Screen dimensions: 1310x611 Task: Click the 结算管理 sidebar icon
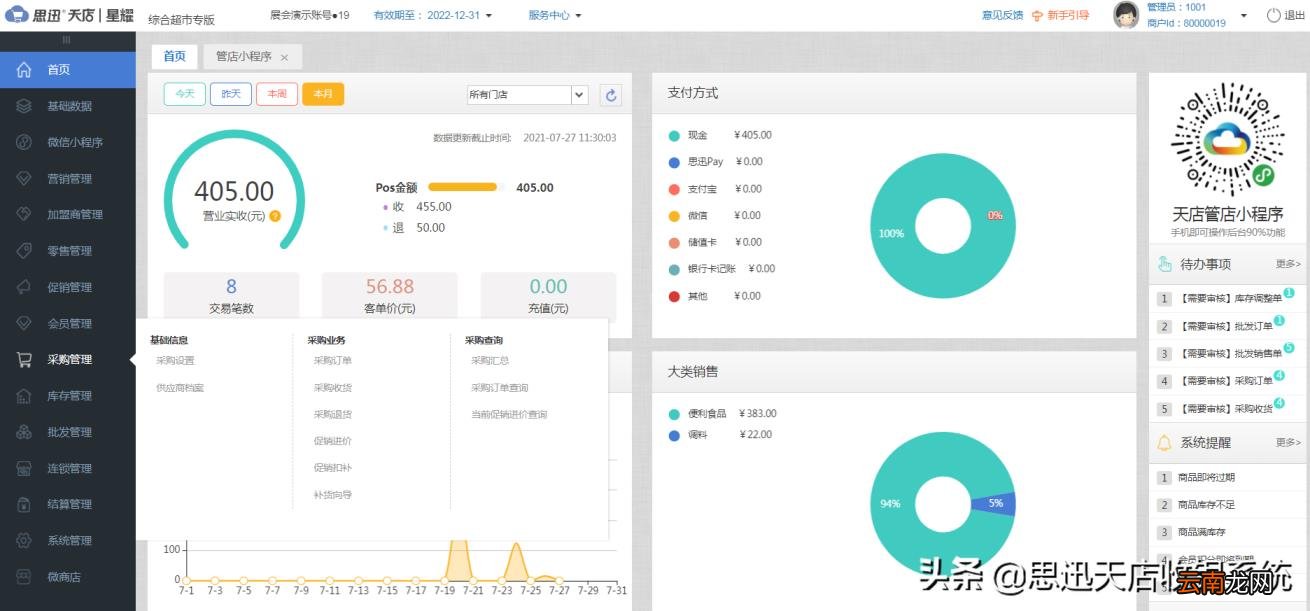(x=24, y=504)
